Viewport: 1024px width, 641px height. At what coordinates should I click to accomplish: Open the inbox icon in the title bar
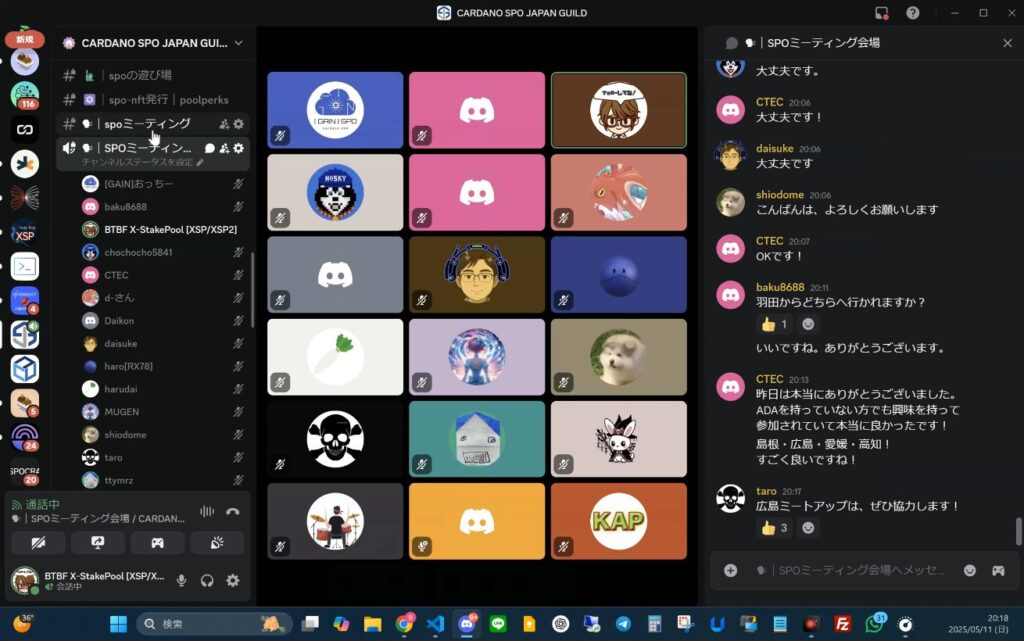[882, 13]
